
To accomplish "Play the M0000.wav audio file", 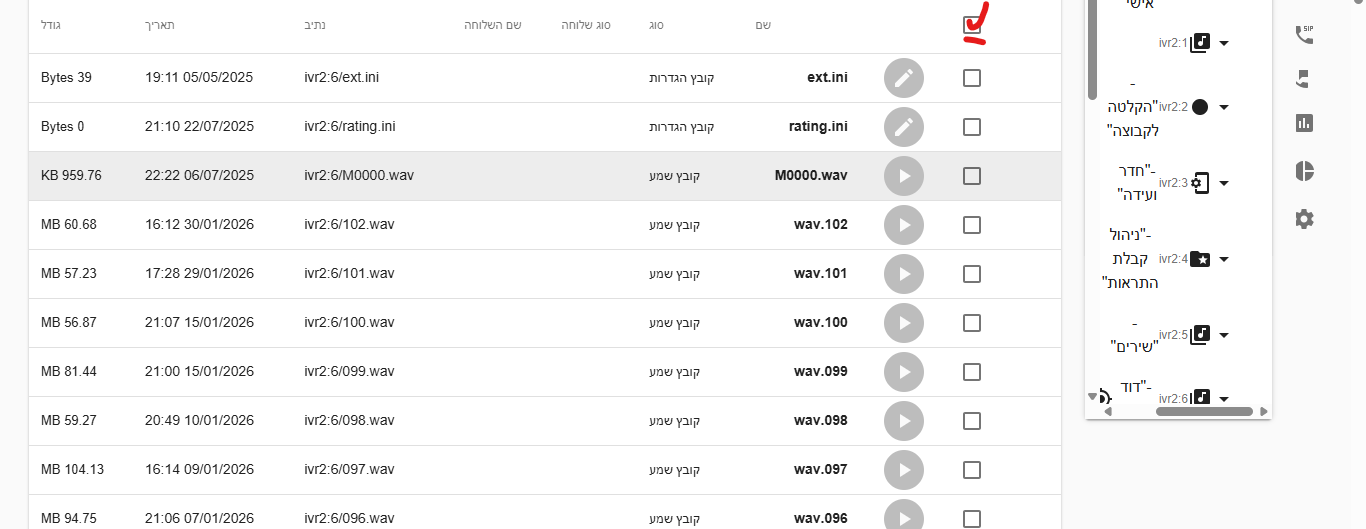I will pos(904,176).
